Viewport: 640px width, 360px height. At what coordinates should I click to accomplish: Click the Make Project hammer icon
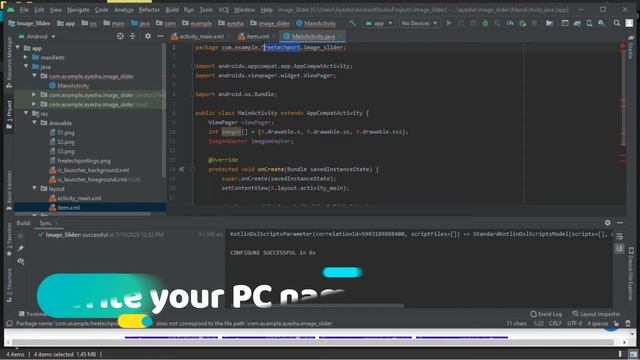(x=353, y=23)
